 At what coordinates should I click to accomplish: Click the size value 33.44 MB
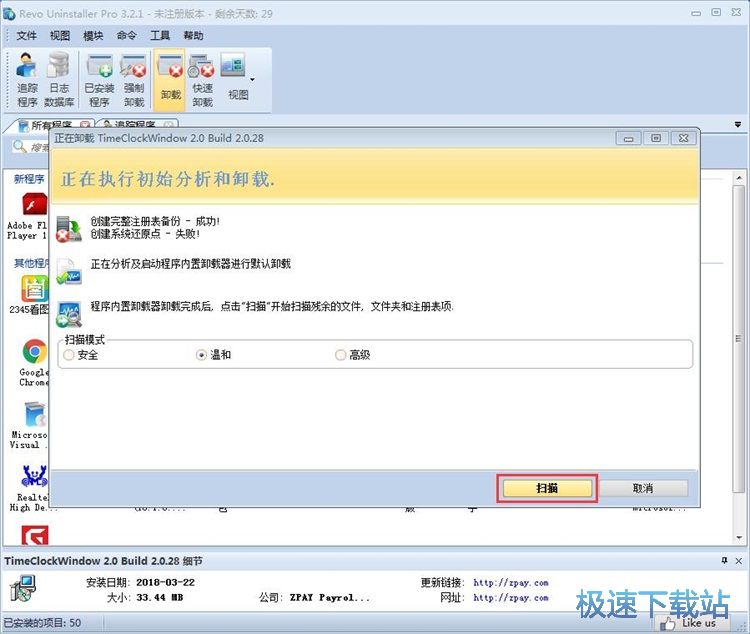(x=160, y=598)
